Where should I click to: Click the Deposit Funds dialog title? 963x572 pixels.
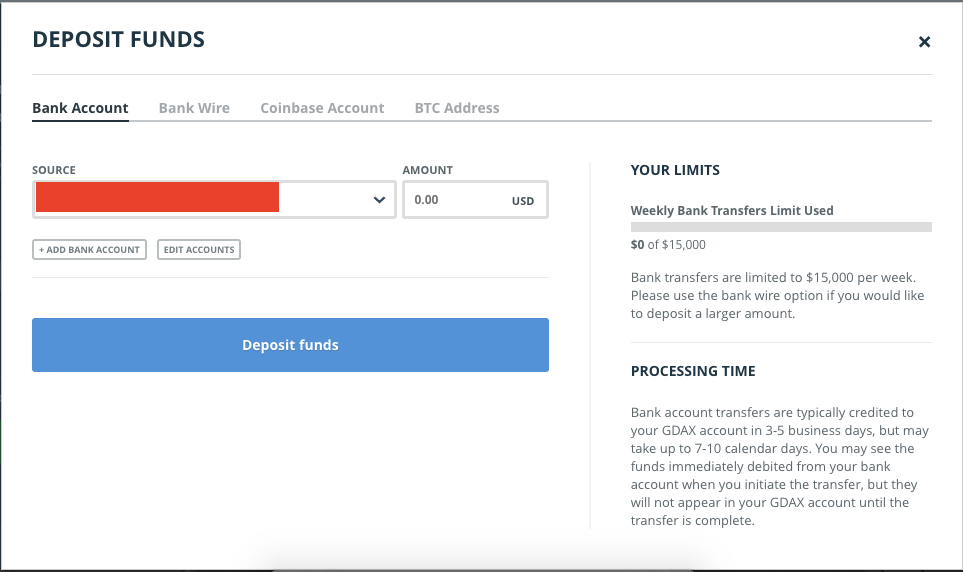(119, 40)
